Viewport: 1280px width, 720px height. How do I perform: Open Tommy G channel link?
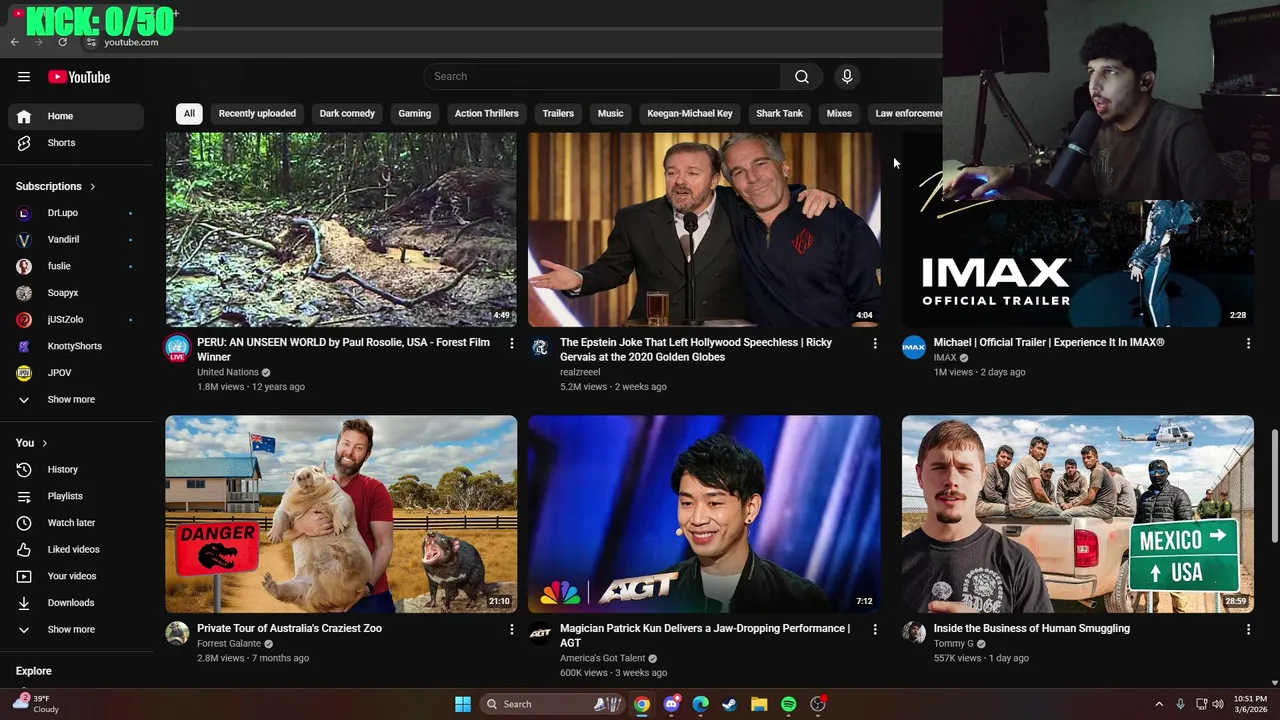tap(953, 644)
